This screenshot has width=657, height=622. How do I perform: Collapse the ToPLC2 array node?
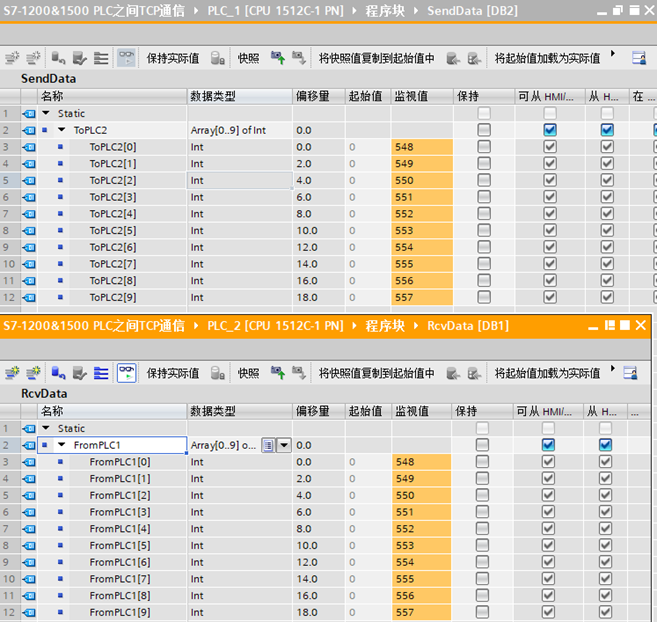62,130
